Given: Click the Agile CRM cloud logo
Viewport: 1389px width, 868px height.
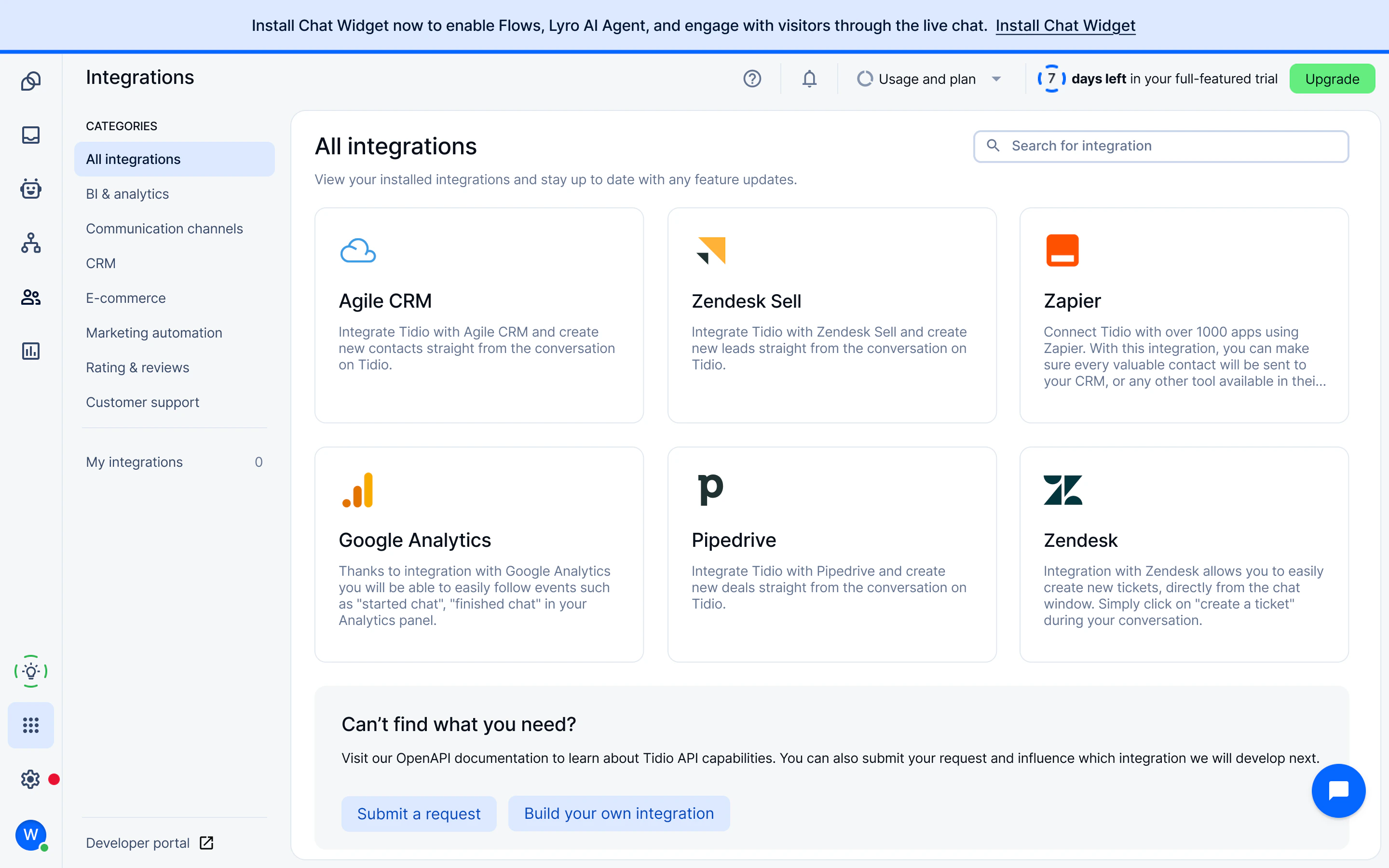Looking at the screenshot, I should point(358,250).
